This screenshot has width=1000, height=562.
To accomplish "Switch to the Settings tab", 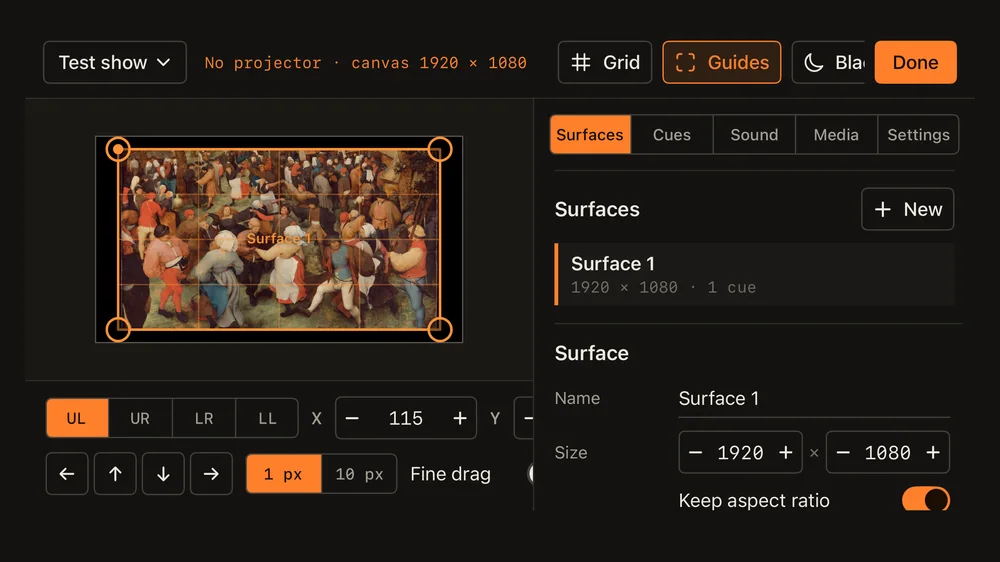I will (x=918, y=135).
